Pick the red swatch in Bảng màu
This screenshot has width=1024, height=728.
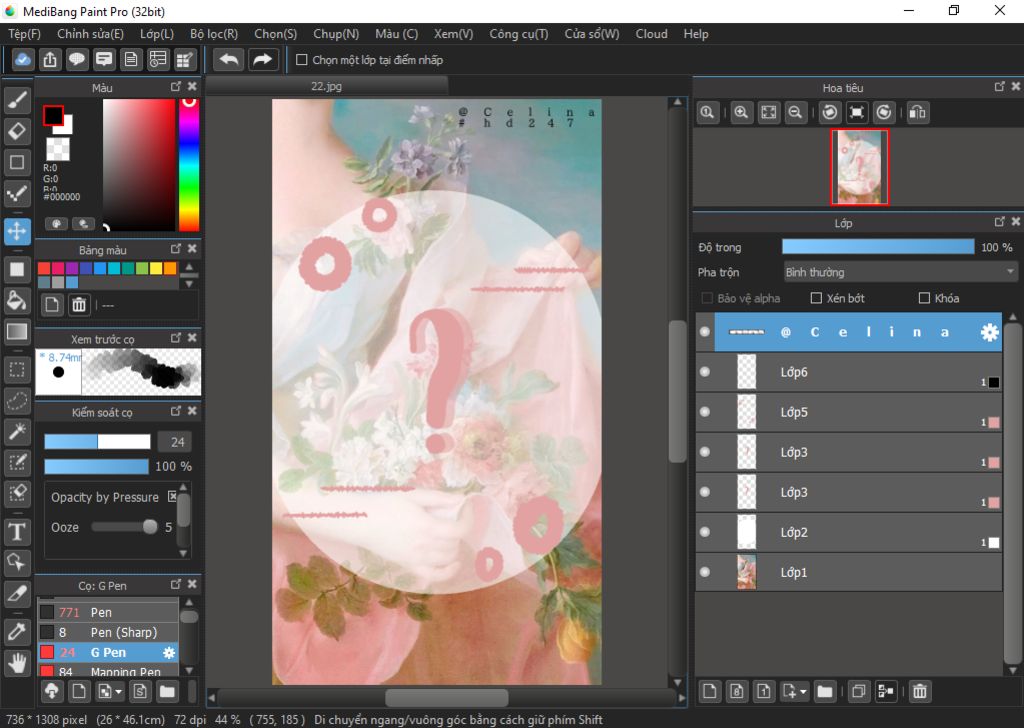click(x=44, y=268)
